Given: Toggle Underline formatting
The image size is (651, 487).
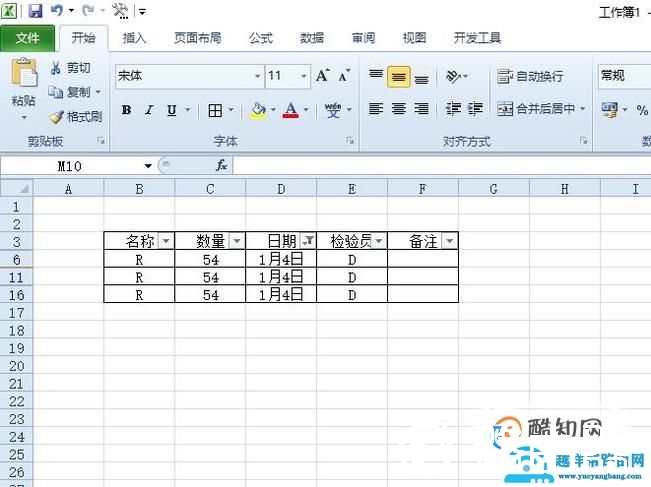Looking at the screenshot, I should point(172,110).
